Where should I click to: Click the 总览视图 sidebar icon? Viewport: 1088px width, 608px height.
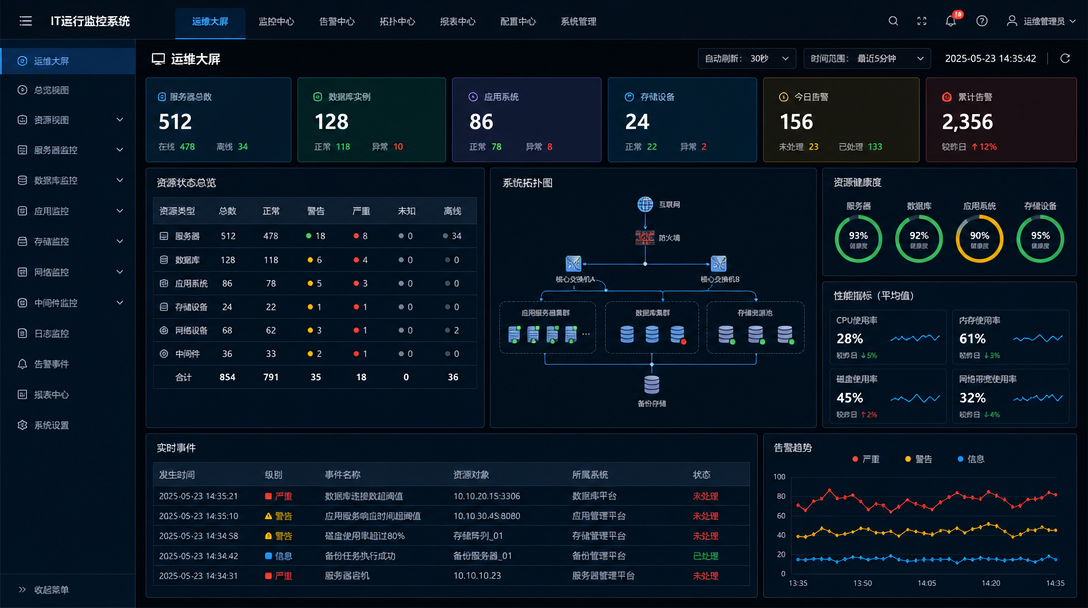[x=22, y=90]
